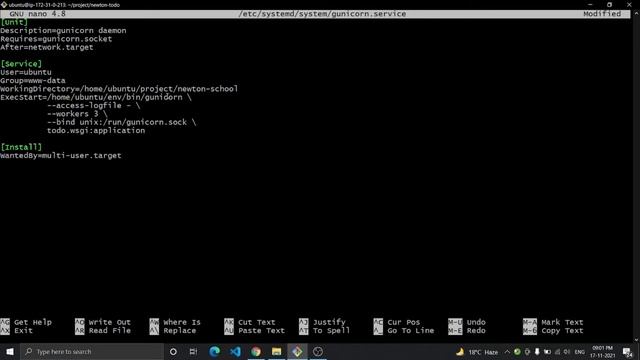Click the --workers 3 option line
This screenshot has width=640, height=360.
coord(77,114)
